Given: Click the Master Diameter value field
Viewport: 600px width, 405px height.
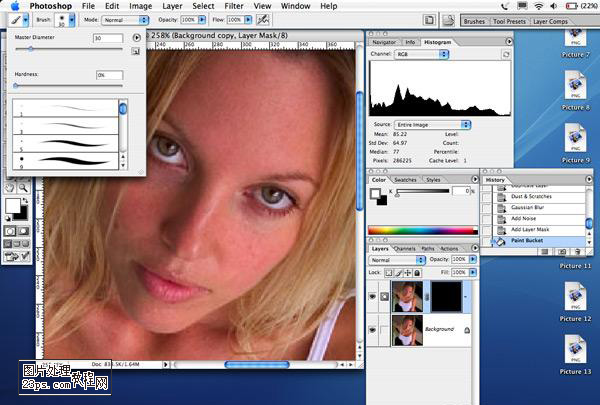Looking at the screenshot, I should (x=108, y=38).
